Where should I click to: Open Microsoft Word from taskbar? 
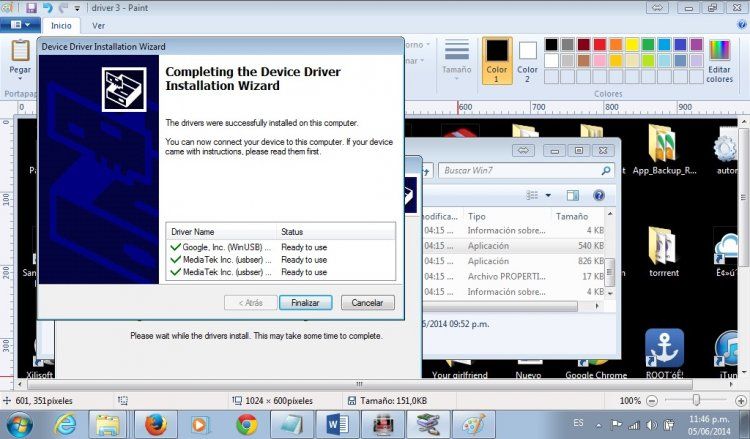pyautogui.click(x=337, y=424)
